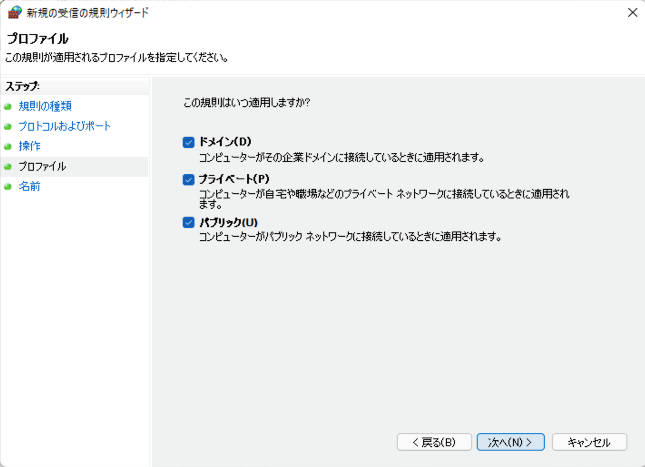Select the プロファイル step in sidebar

42,166
